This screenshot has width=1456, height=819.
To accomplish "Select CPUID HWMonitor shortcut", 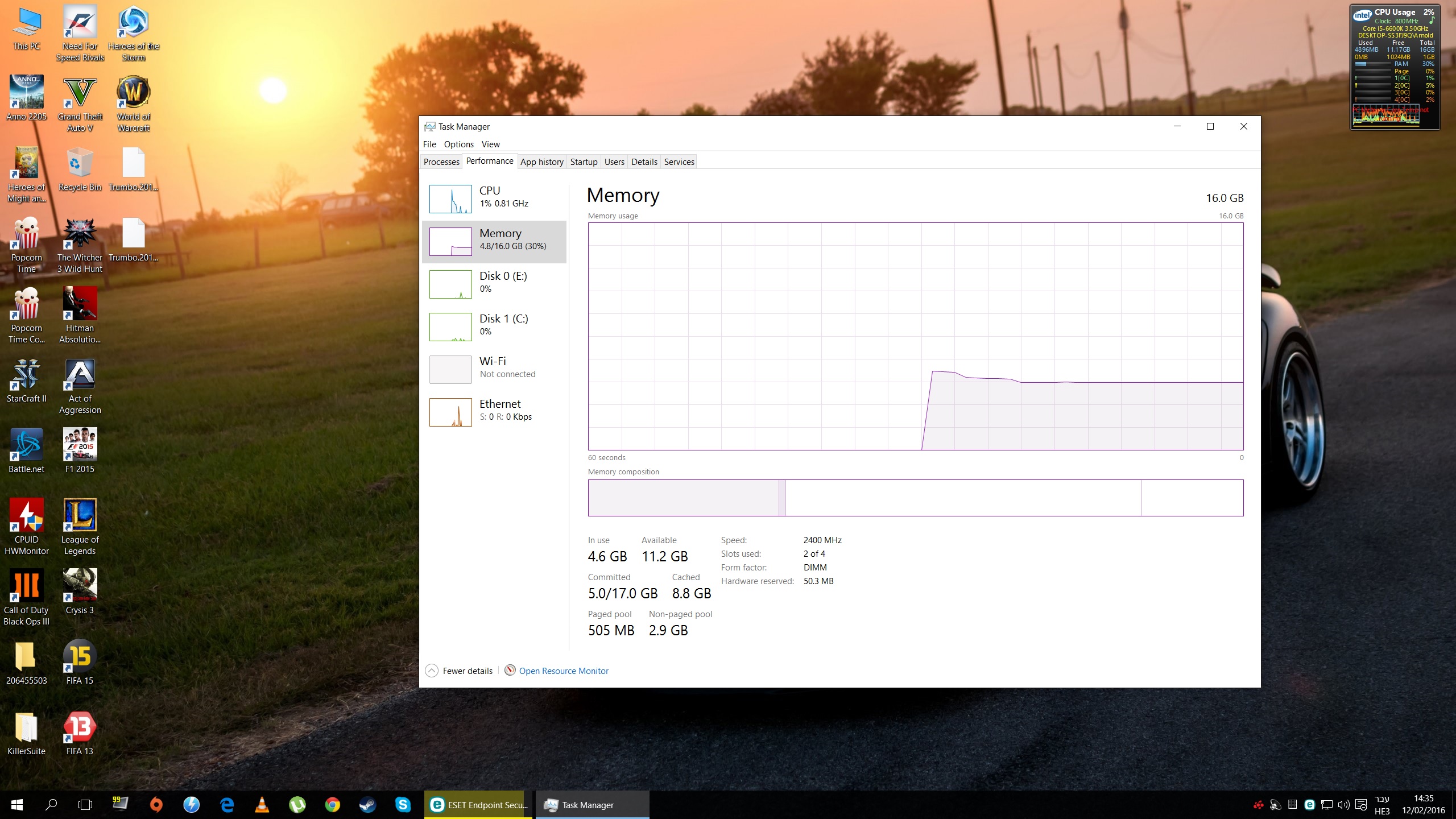I will pos(27,528).
